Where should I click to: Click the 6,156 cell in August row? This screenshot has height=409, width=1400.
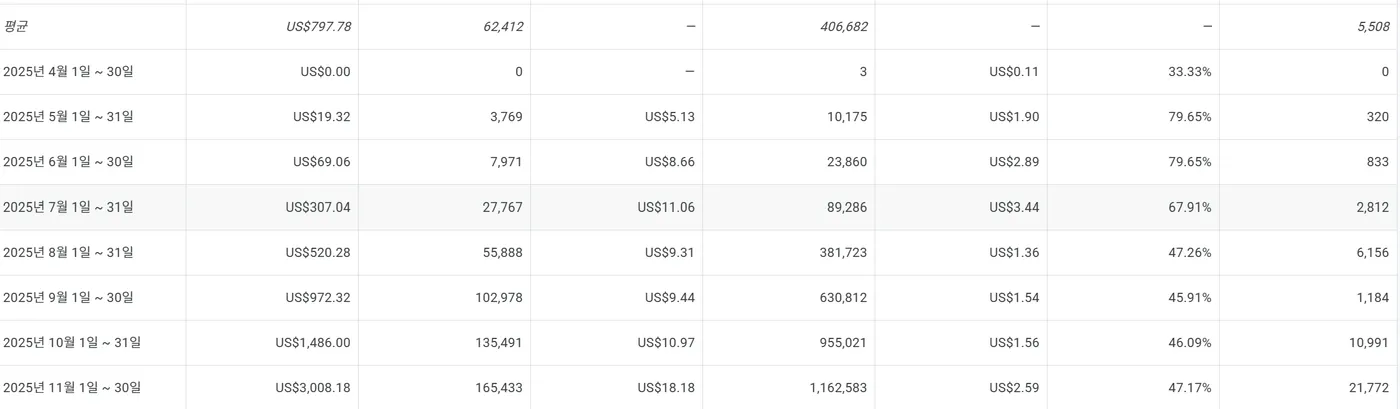[x=1372, y=253]
